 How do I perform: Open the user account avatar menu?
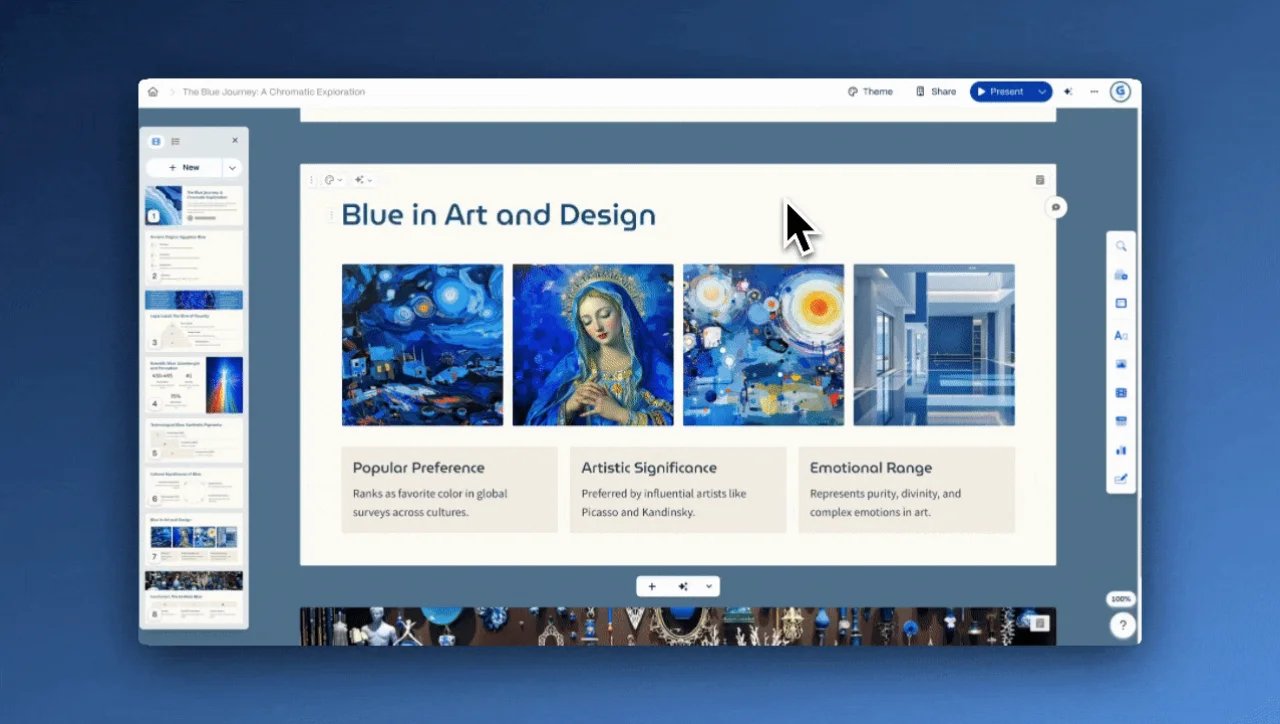[1121, 92]
